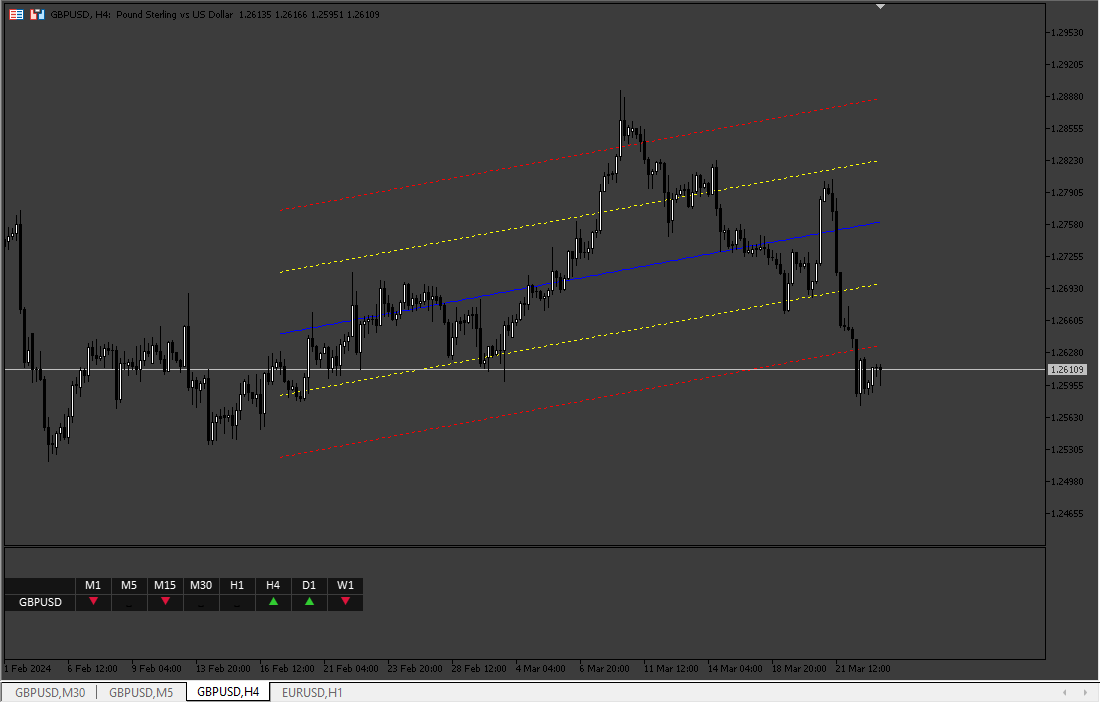Click the '6 Mar 20:00' time label
Viewport: 1100px width, 702px height.
[604, 668]
